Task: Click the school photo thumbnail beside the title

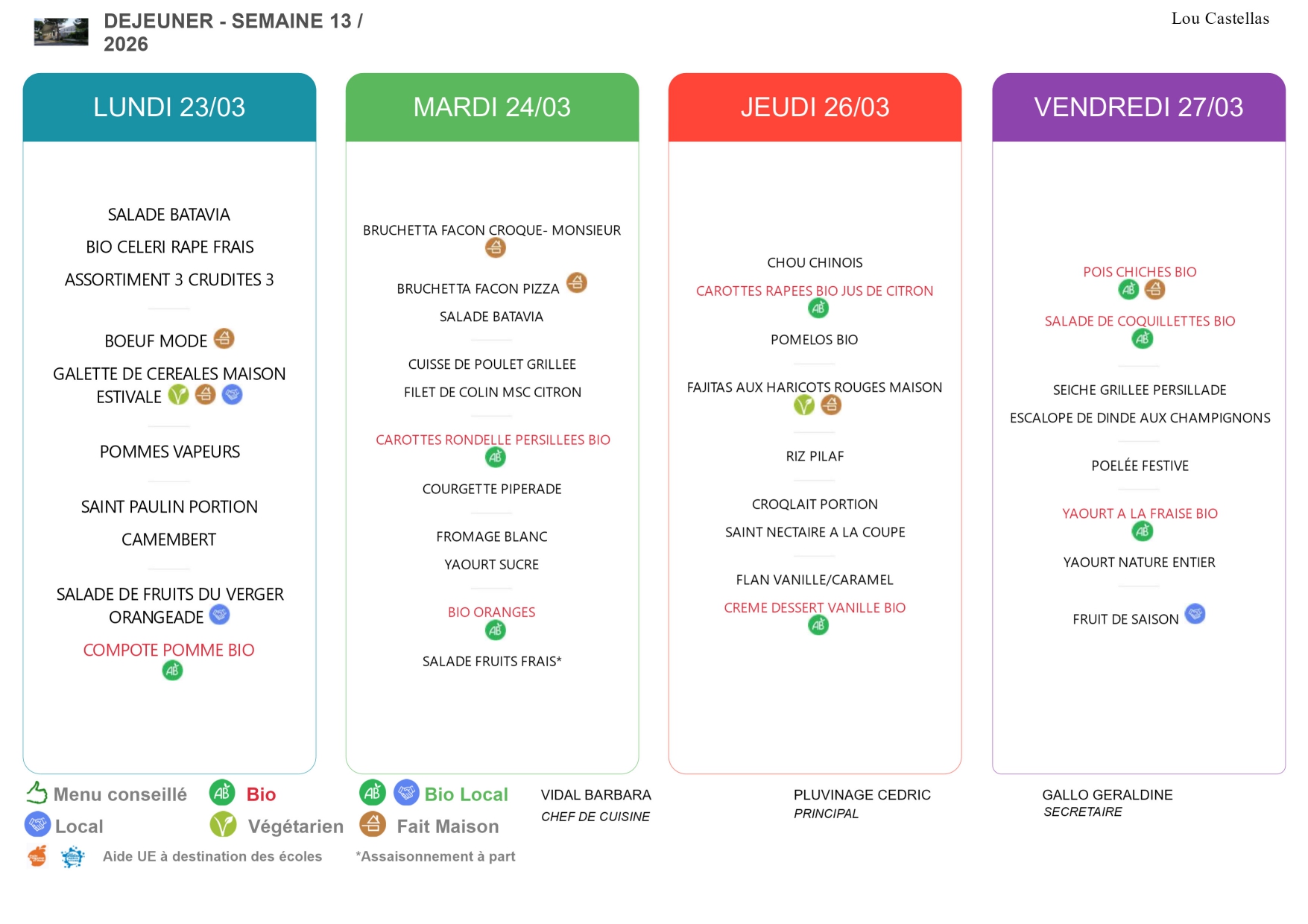Action: point(61,32)
